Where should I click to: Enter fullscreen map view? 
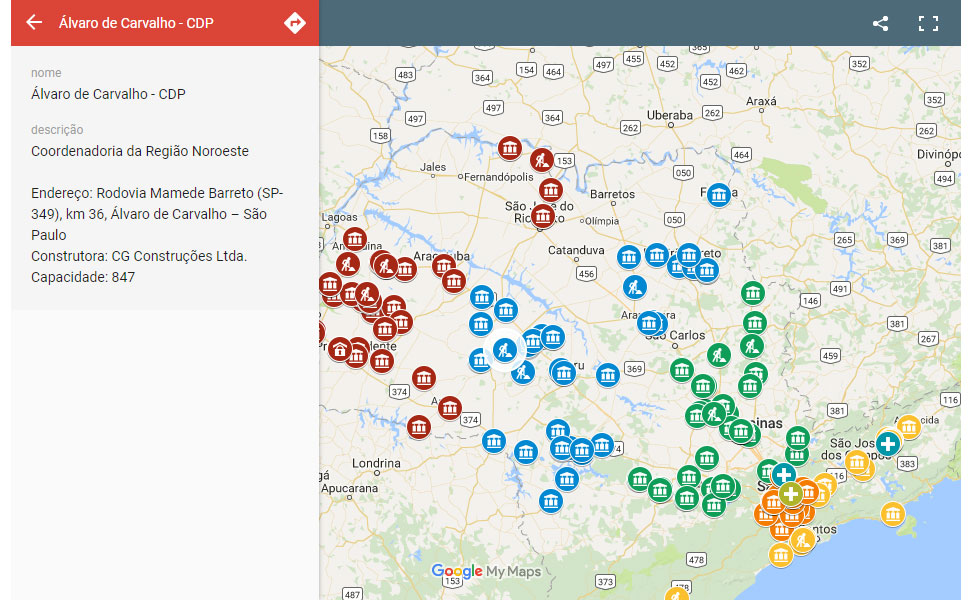(928, 23)
